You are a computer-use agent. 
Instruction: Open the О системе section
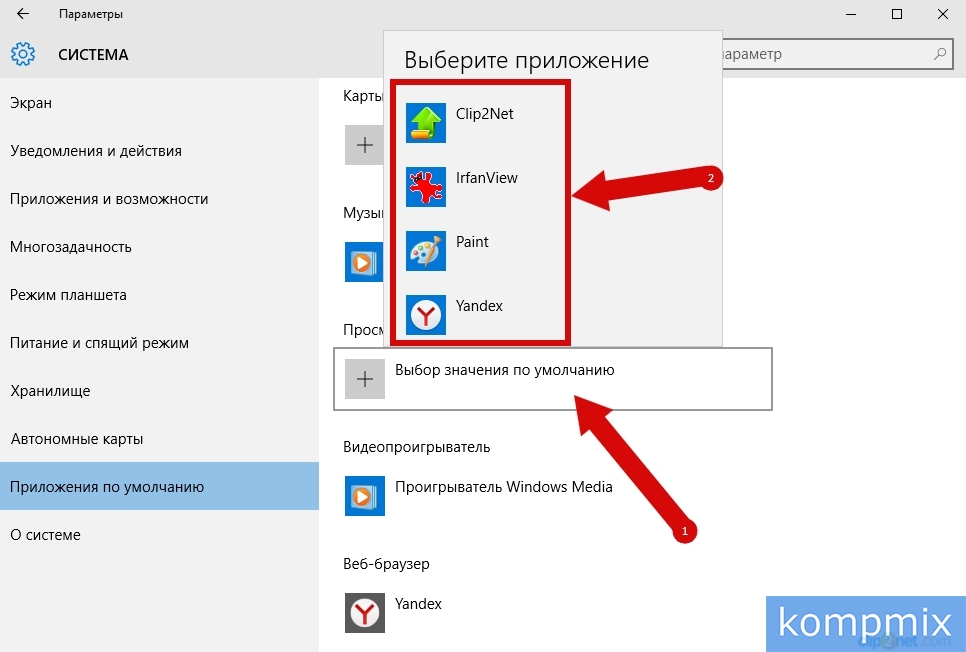(x=160, y=534)
